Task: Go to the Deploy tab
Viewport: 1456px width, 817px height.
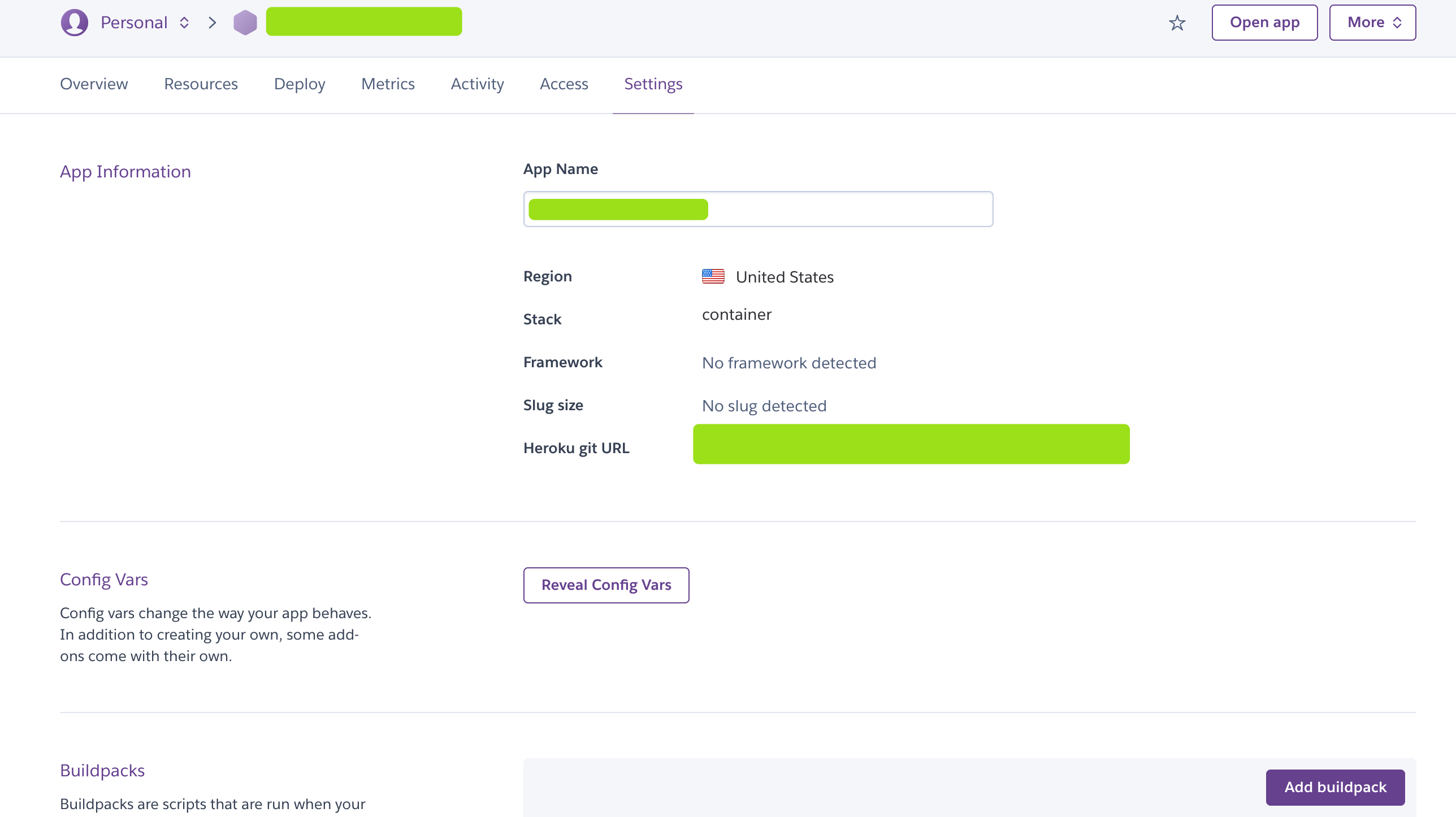Action: 299,84
